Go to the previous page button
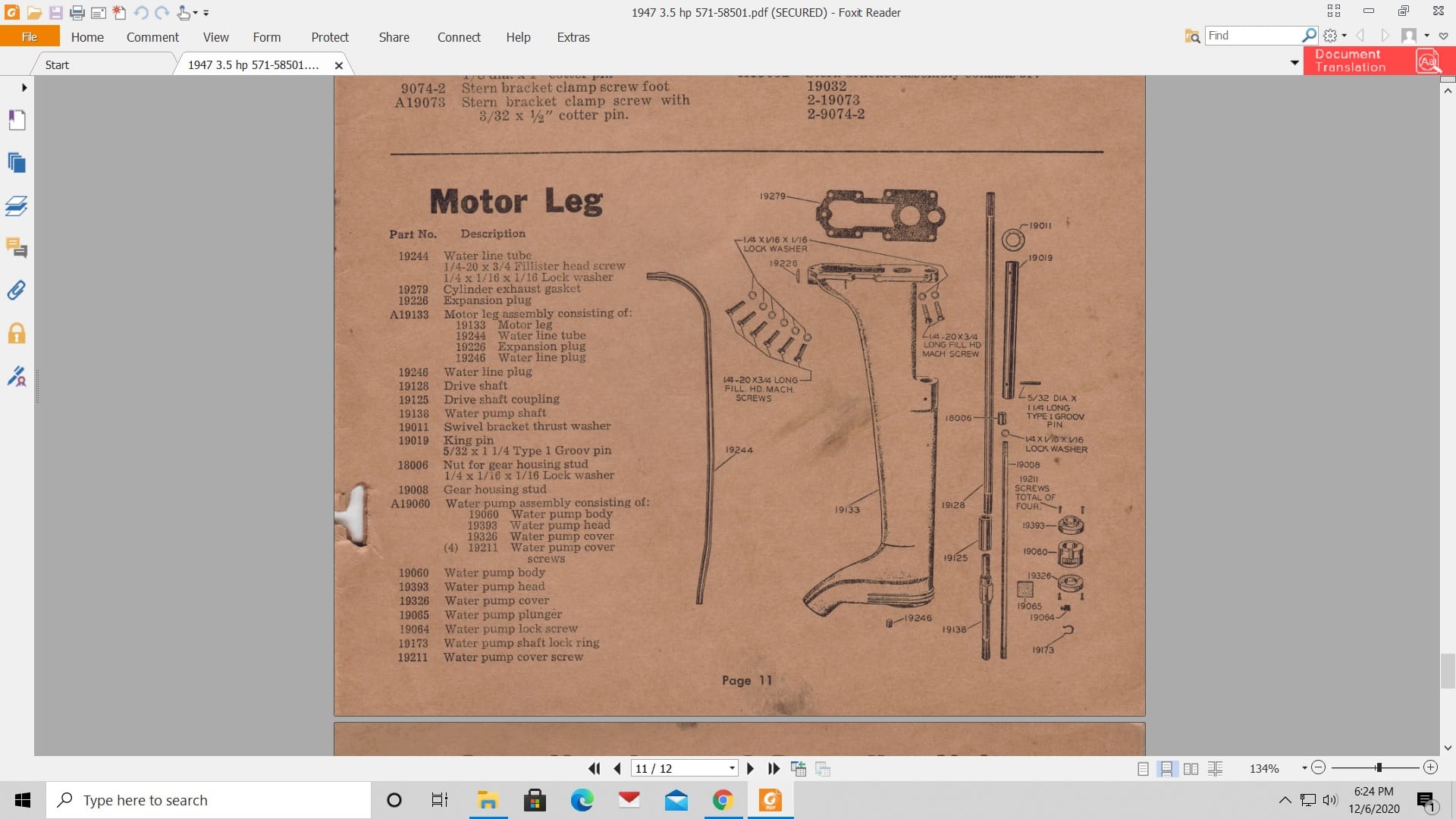 [617, 768]
